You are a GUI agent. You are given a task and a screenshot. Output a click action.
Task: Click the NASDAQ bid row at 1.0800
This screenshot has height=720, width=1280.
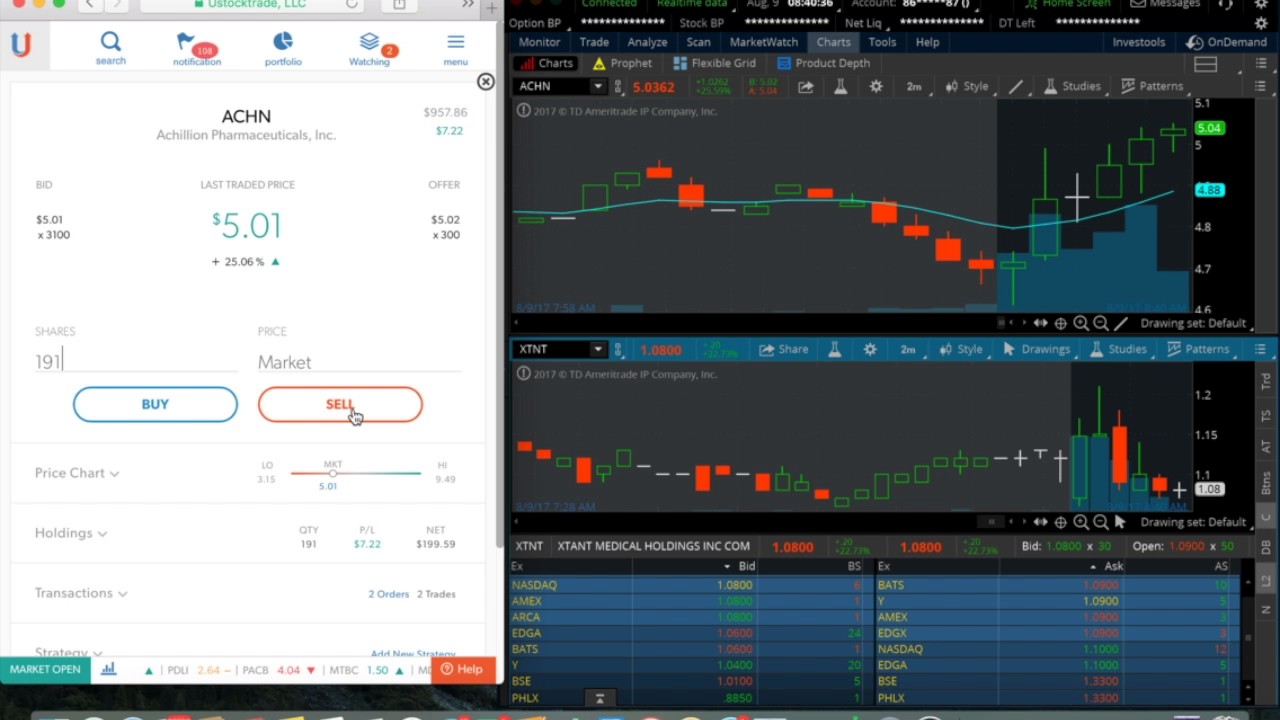click(x=688, y=585)
